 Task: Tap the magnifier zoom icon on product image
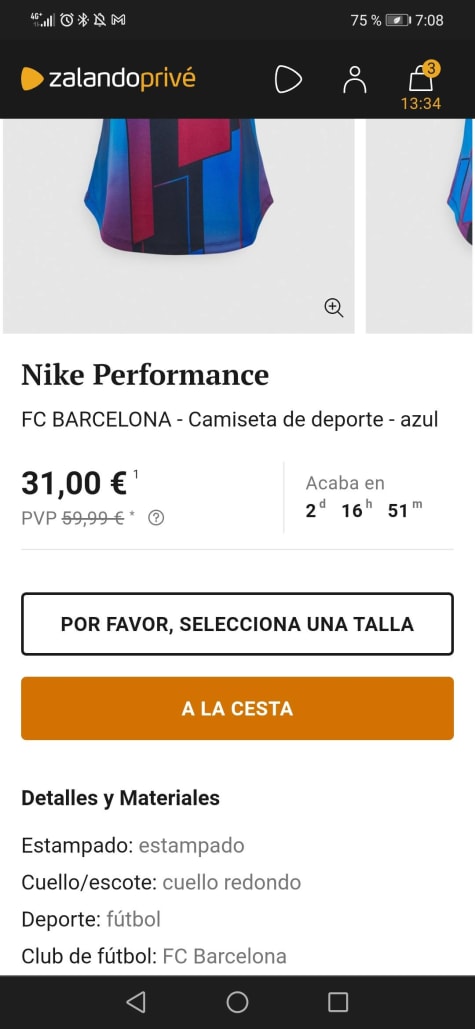tap(334, 307)
